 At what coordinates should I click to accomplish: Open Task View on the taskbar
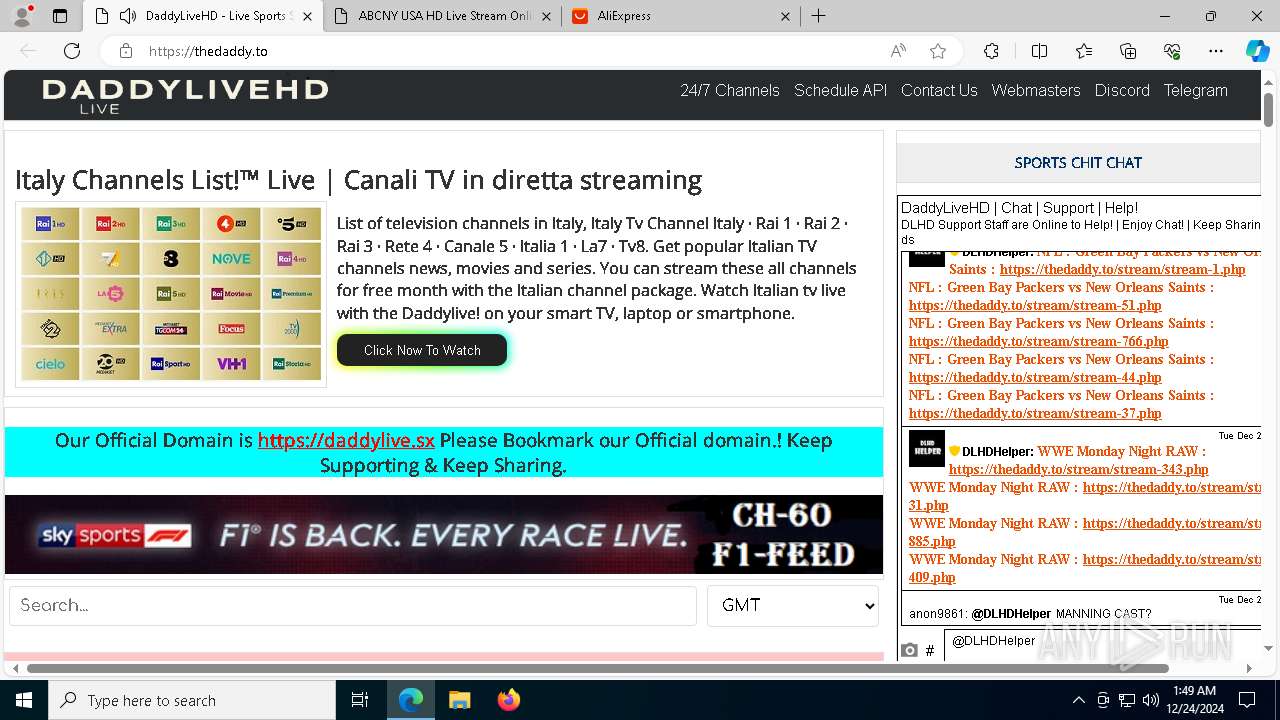pyautogui.click(x=360, y=700)
